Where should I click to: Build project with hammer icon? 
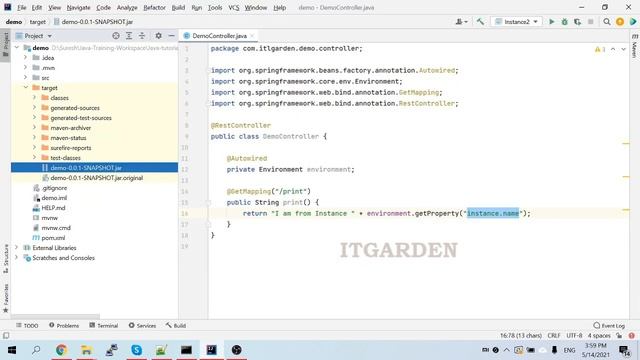(x=480, y=22)
